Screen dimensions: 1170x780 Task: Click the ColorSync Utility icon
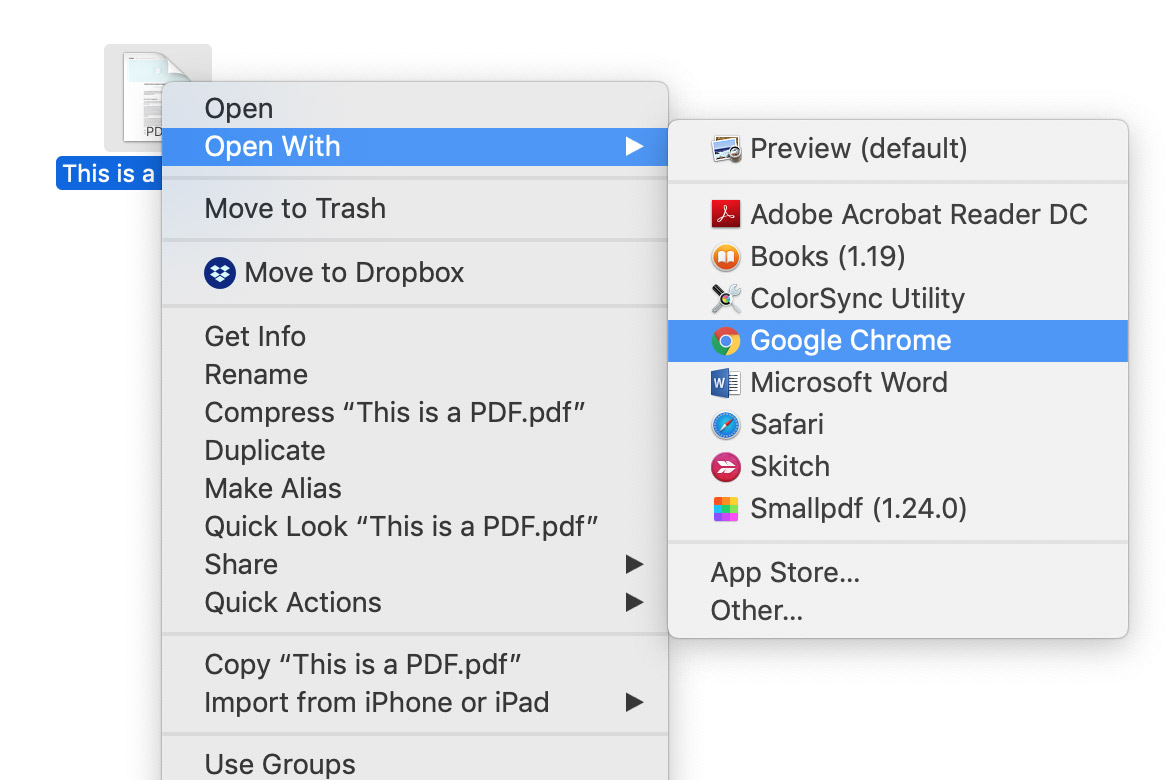click(725, 299)
